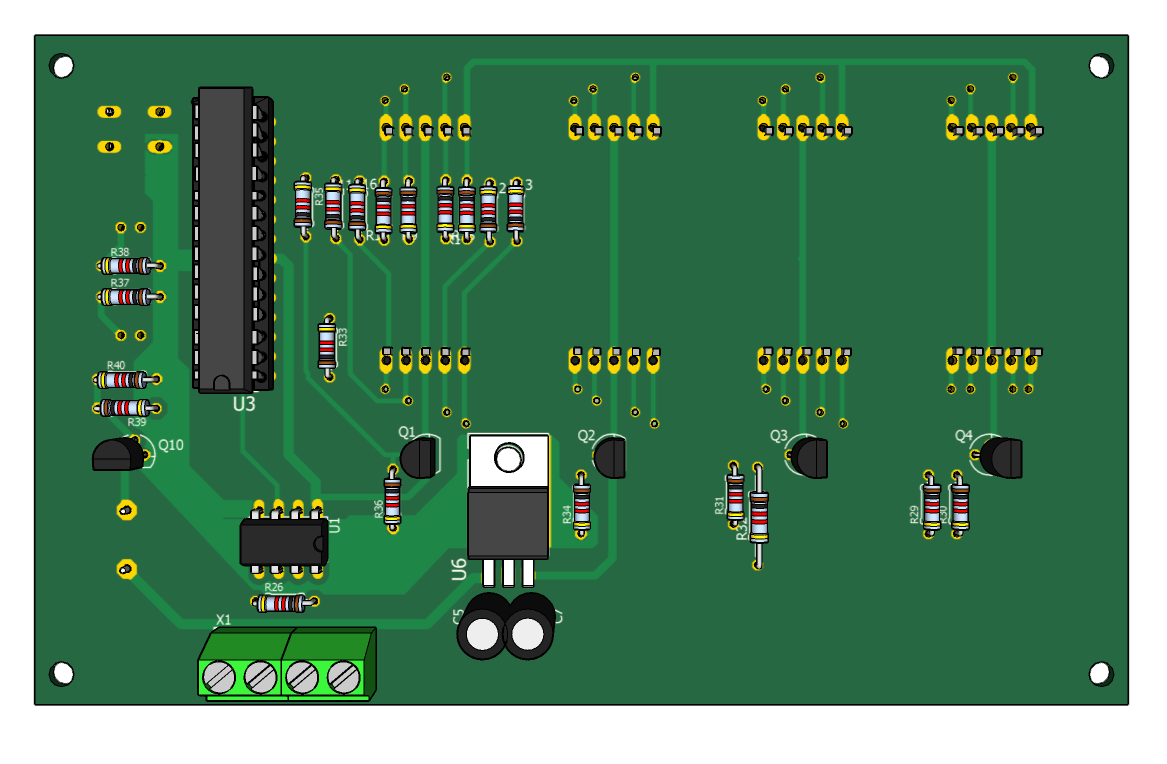Click transistor Q4
This screenshot has height=764, width=1167.
pos(1001,457)
